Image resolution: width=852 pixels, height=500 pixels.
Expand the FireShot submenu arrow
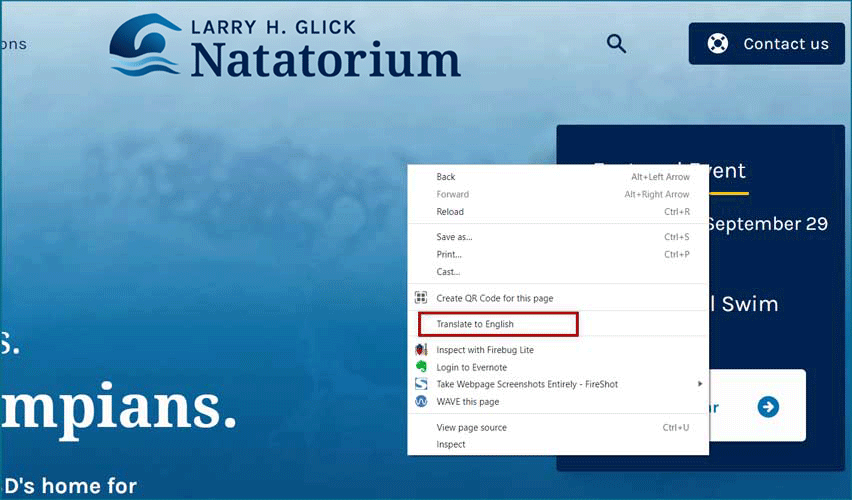(x=700, y=384)
